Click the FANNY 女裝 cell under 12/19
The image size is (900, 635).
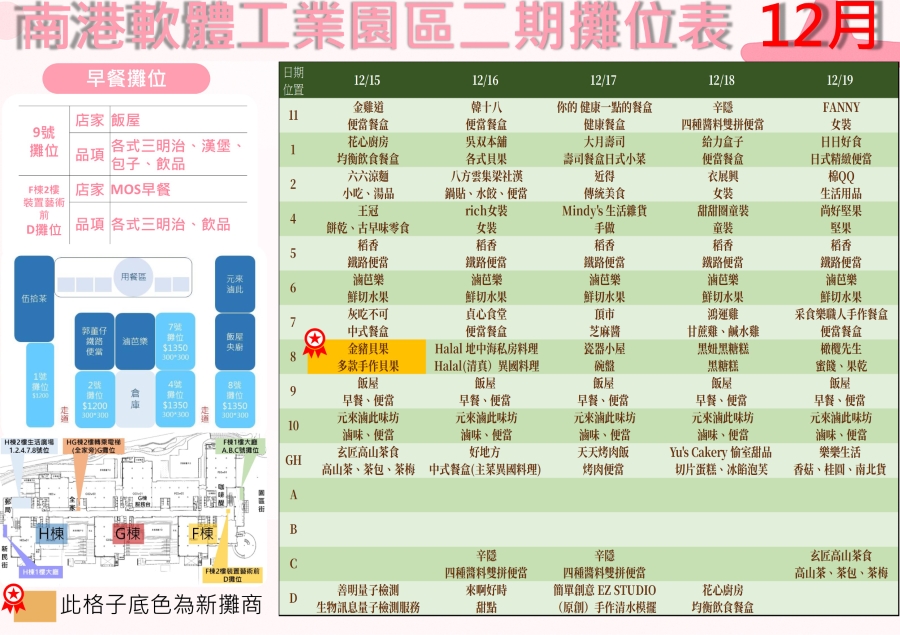[x=840, y=115]
